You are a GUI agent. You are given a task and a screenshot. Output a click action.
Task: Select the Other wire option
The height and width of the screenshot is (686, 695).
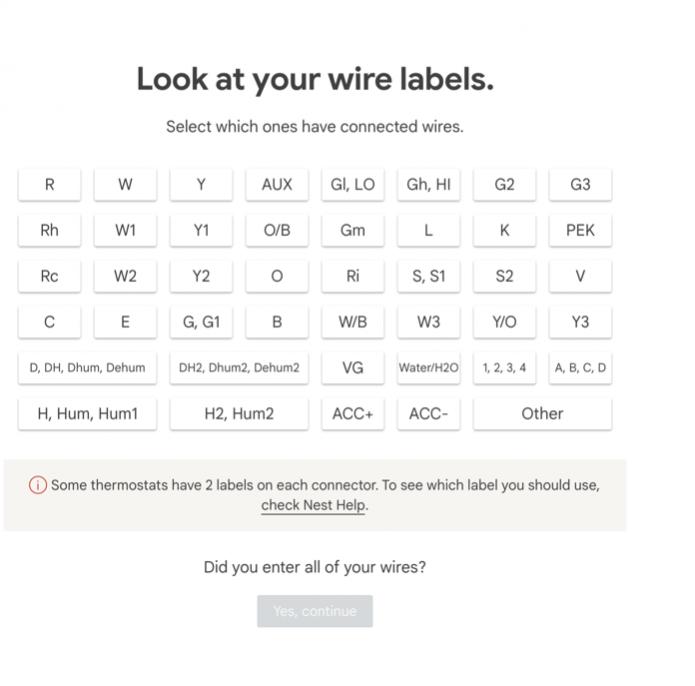point(543,414)
